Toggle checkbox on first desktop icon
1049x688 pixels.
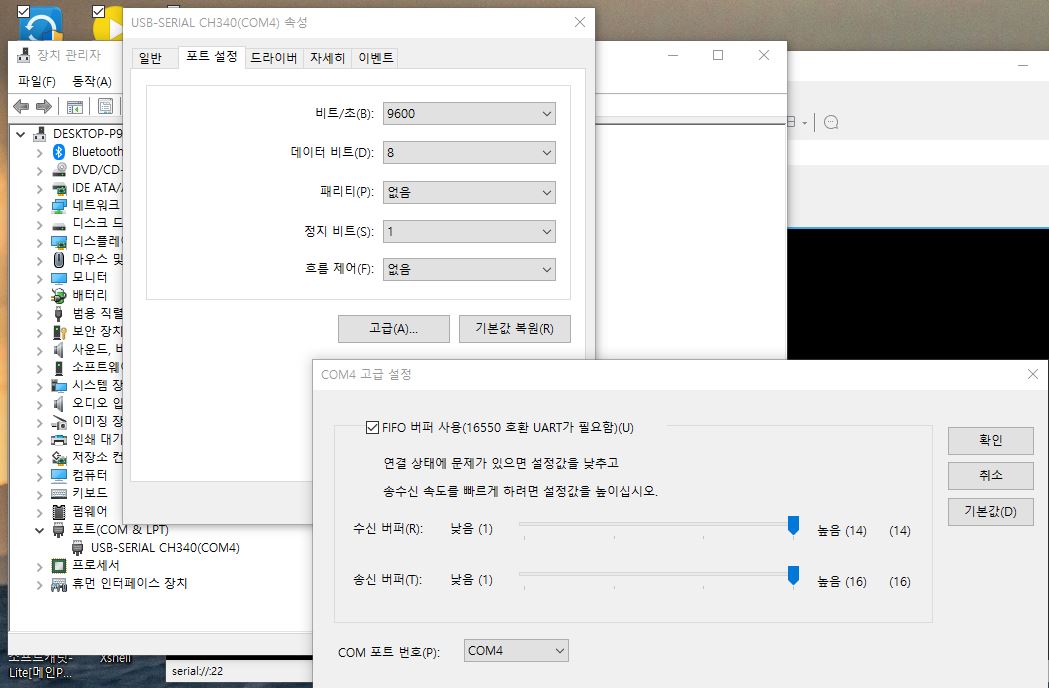(x=23, y=11)
